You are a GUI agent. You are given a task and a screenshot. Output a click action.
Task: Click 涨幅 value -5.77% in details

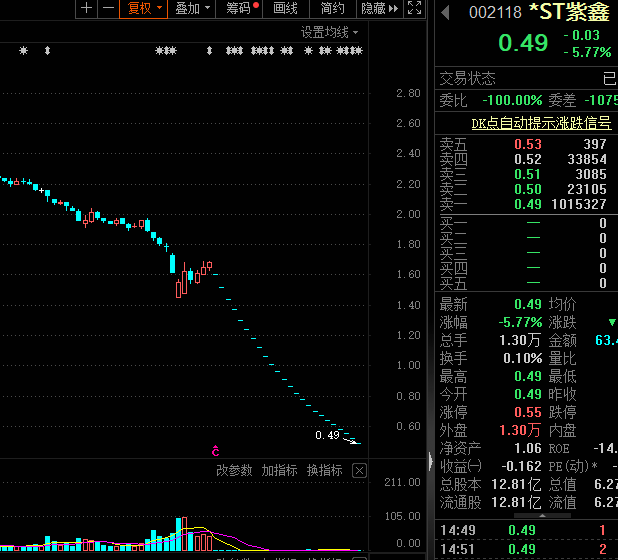[x=520, y=322]
